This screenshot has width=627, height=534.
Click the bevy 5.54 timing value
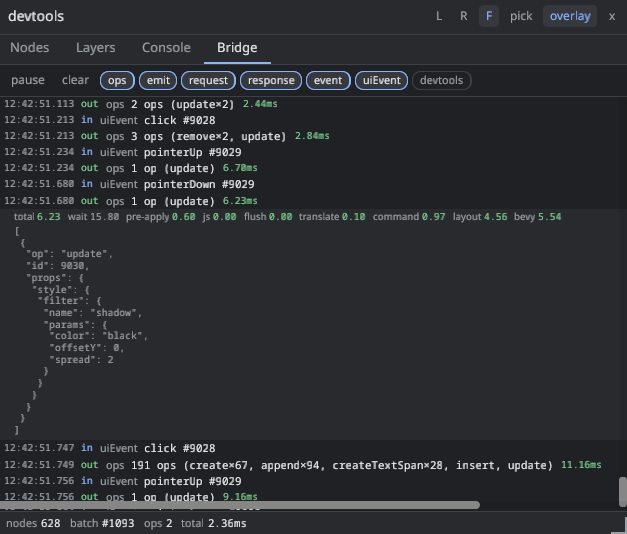[x=537, y=217]
